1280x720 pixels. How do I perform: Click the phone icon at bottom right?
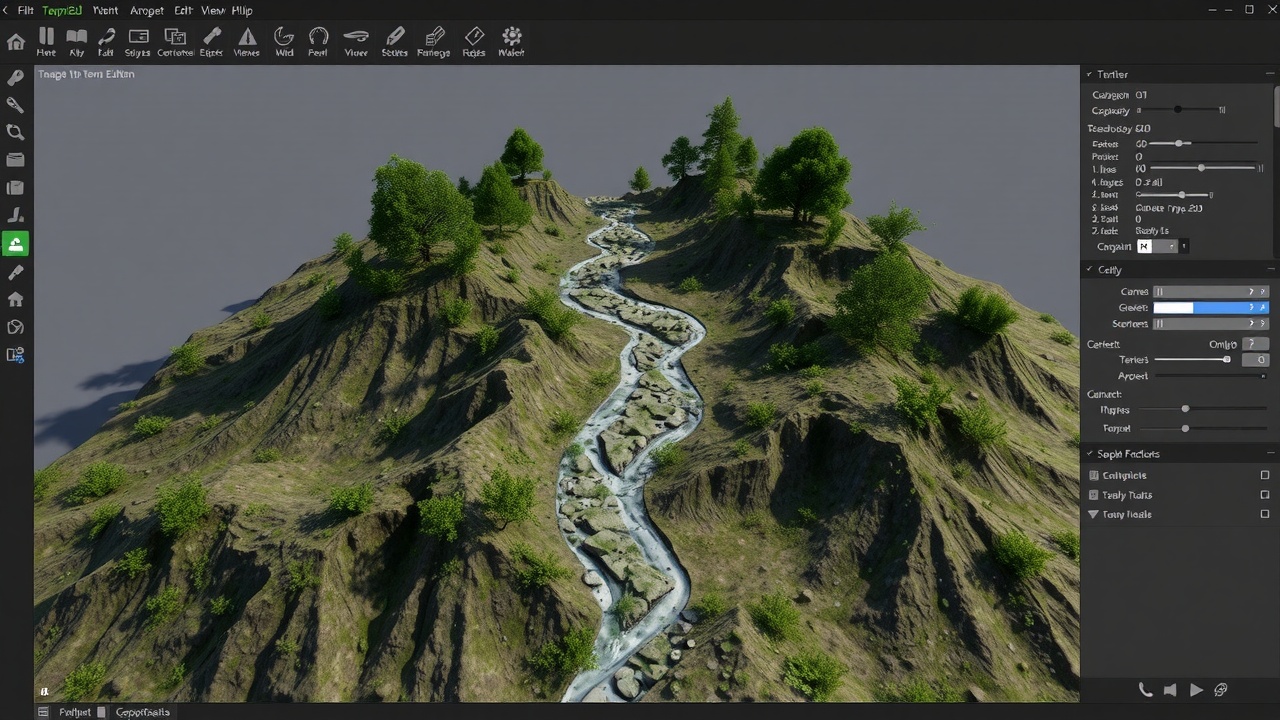[1146, 690]
